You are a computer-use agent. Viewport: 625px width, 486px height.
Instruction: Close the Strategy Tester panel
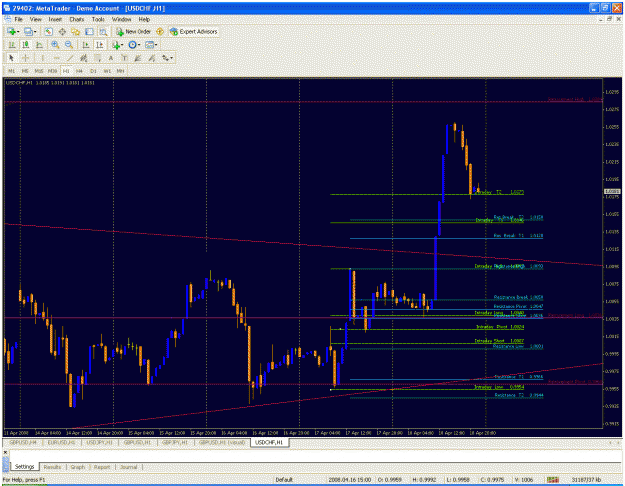[x=5, y=452]
